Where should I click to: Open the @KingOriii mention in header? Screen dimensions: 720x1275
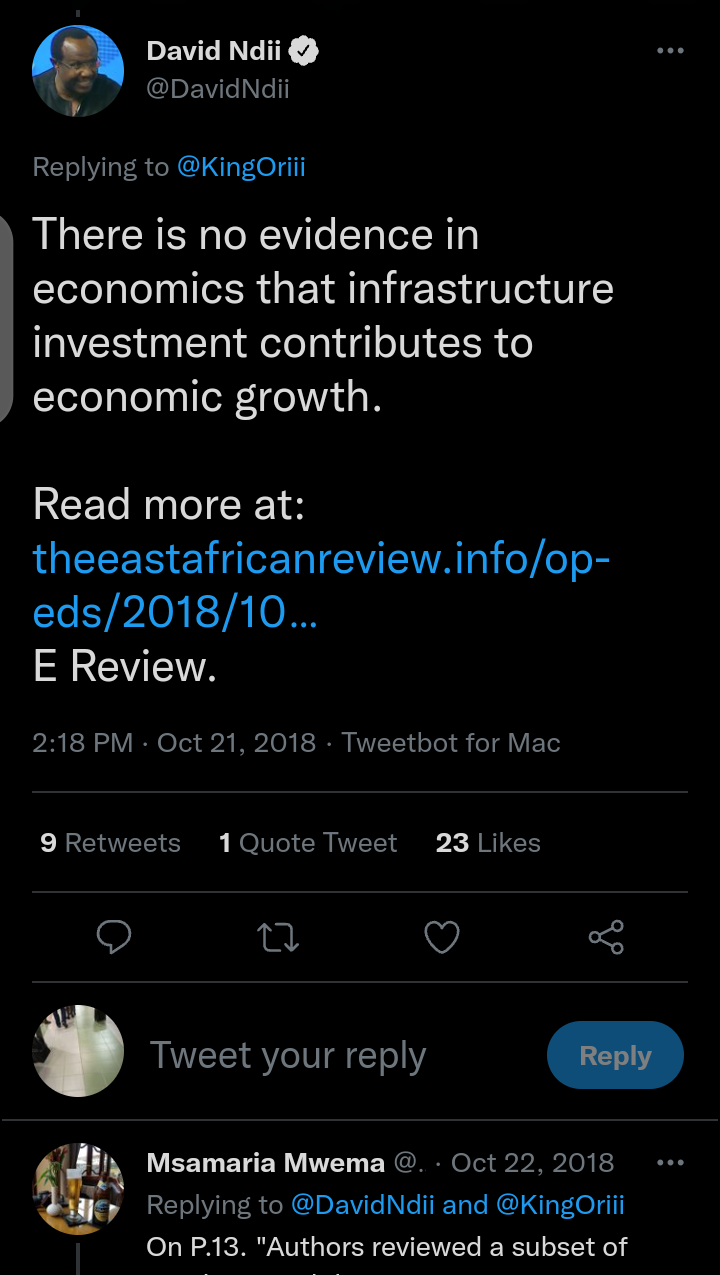coord(241,167)
